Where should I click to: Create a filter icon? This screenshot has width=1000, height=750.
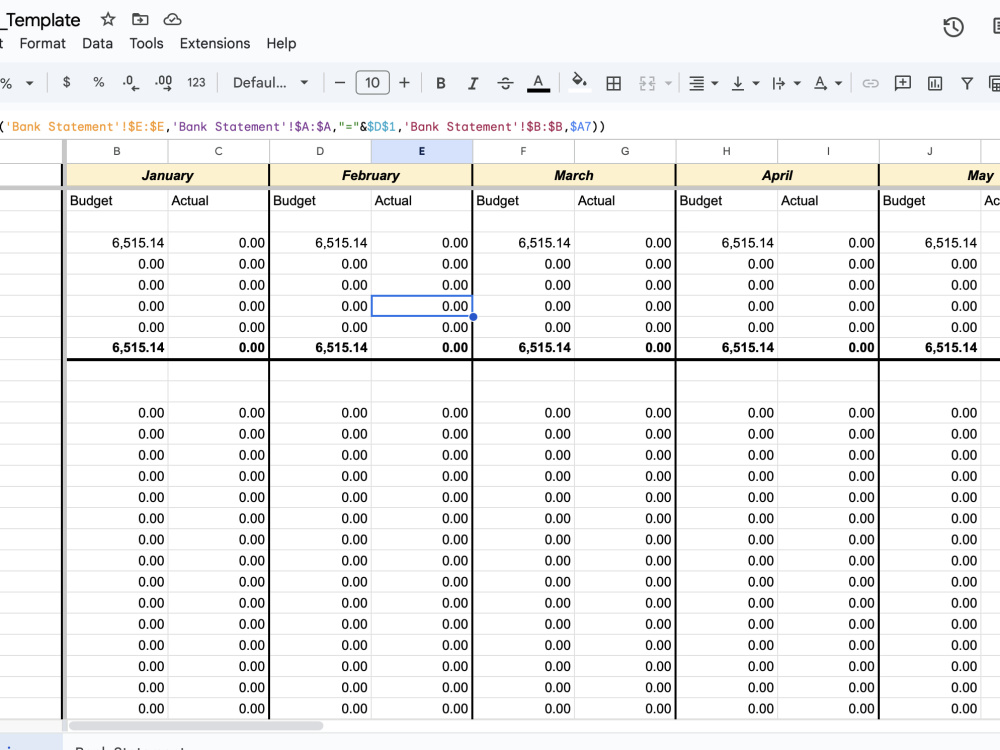(x=967, y=83)
